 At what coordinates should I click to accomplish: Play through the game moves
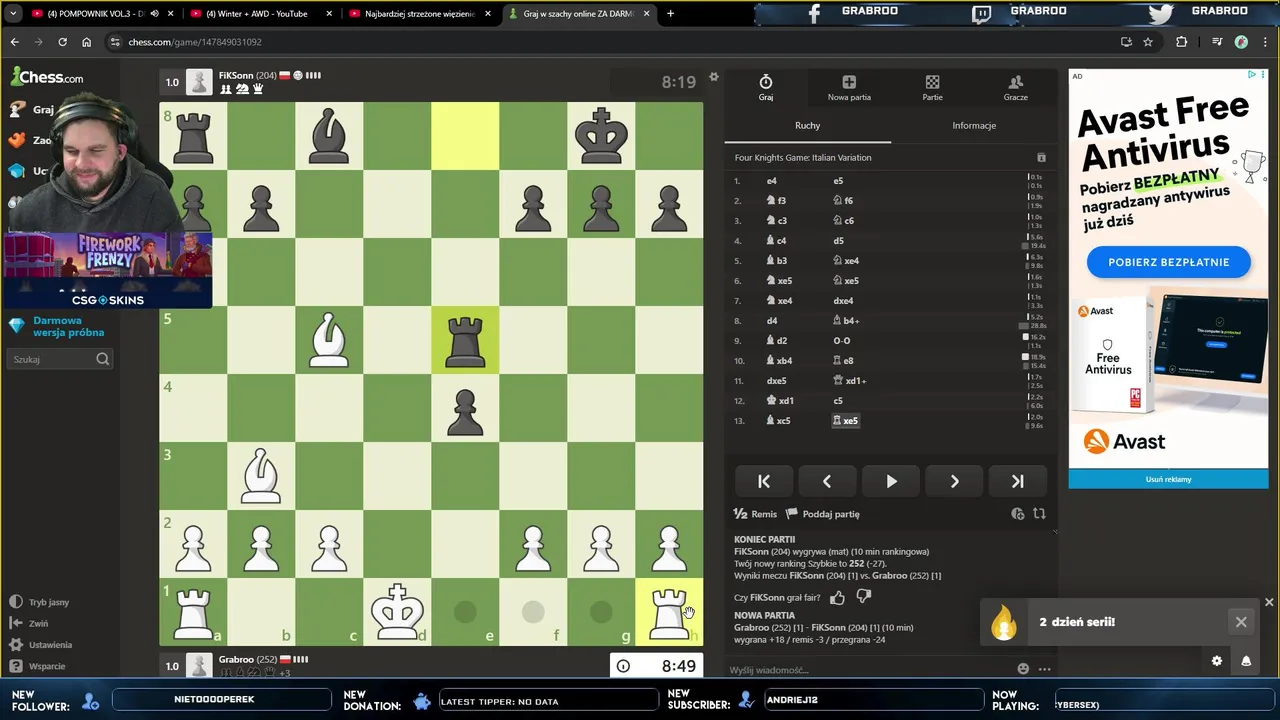pos(891,481)
